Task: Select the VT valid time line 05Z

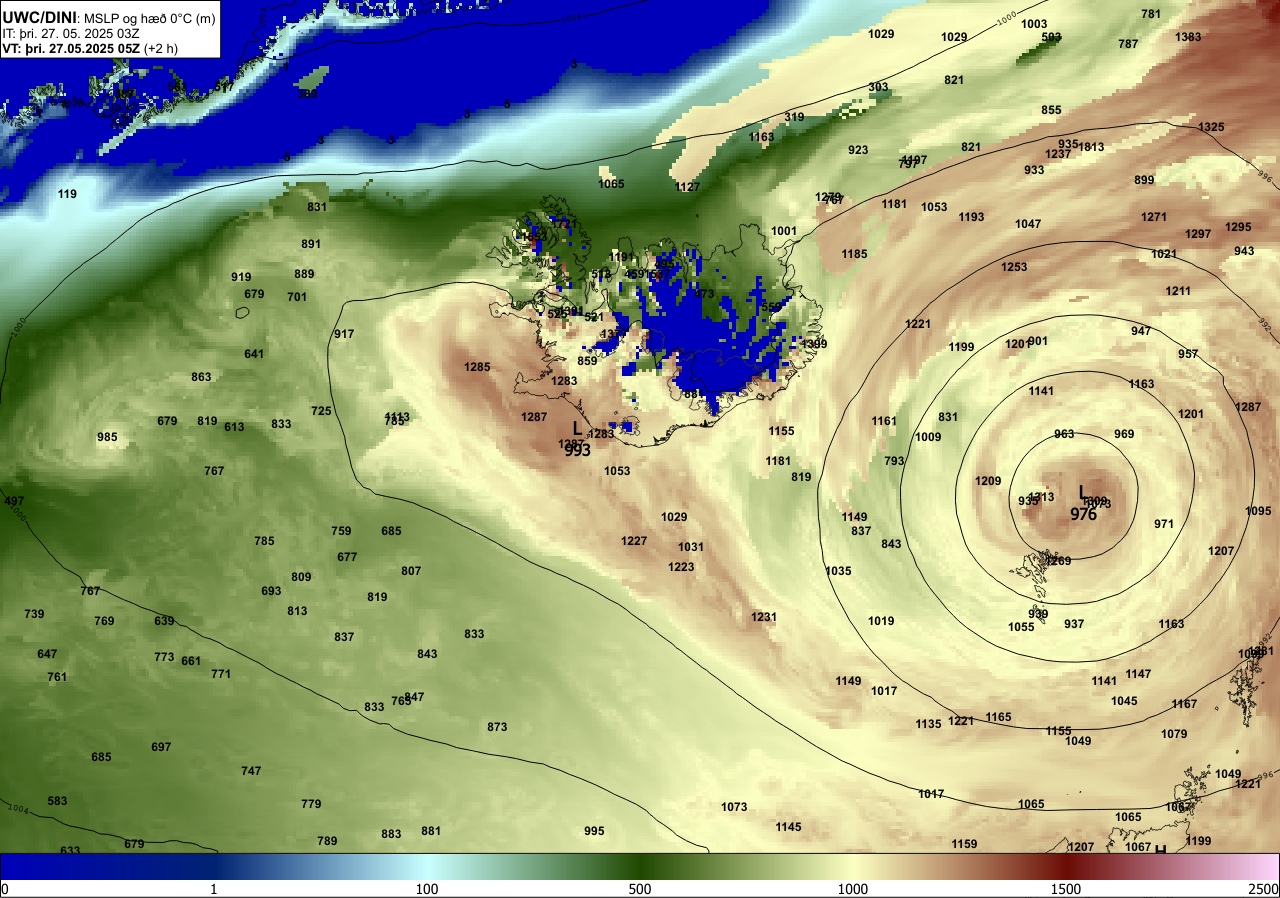Action: tap(90, 48)
